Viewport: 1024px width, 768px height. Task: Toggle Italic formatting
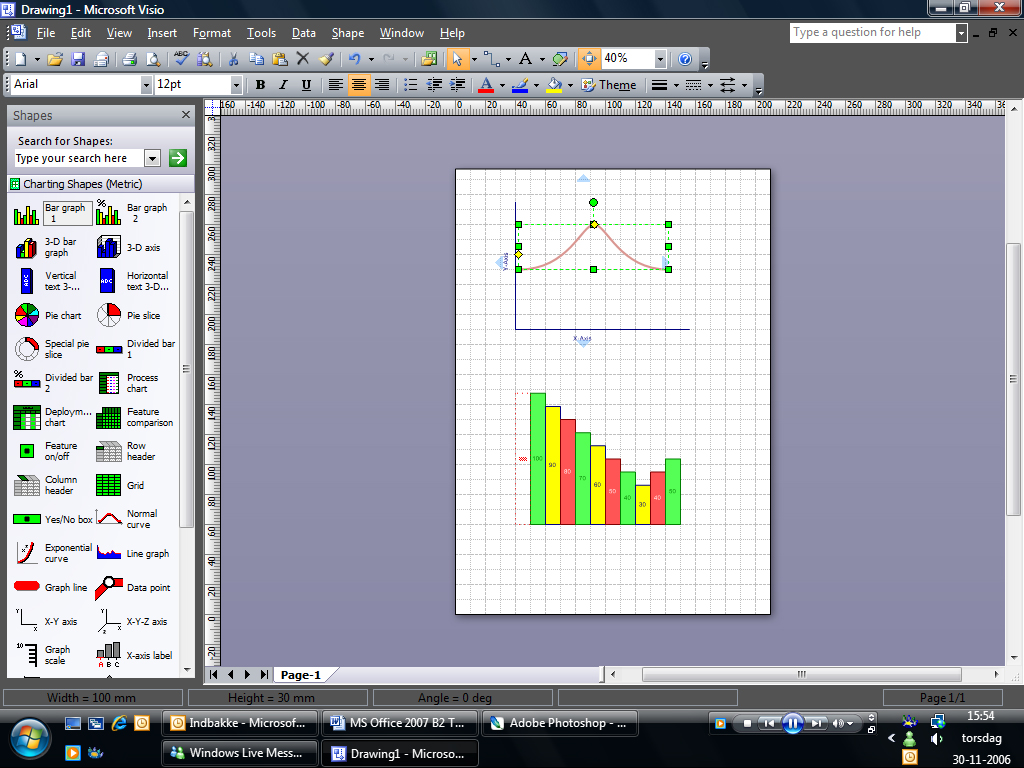(x=283, y=85)
